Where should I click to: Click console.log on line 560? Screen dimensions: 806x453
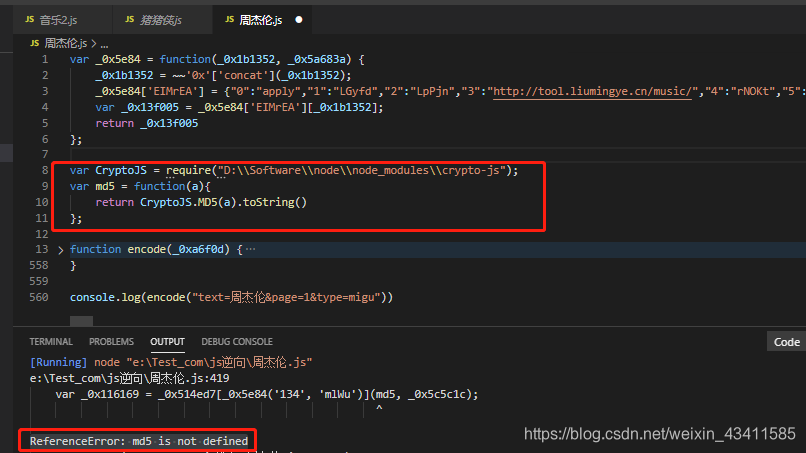pos(105,297)
